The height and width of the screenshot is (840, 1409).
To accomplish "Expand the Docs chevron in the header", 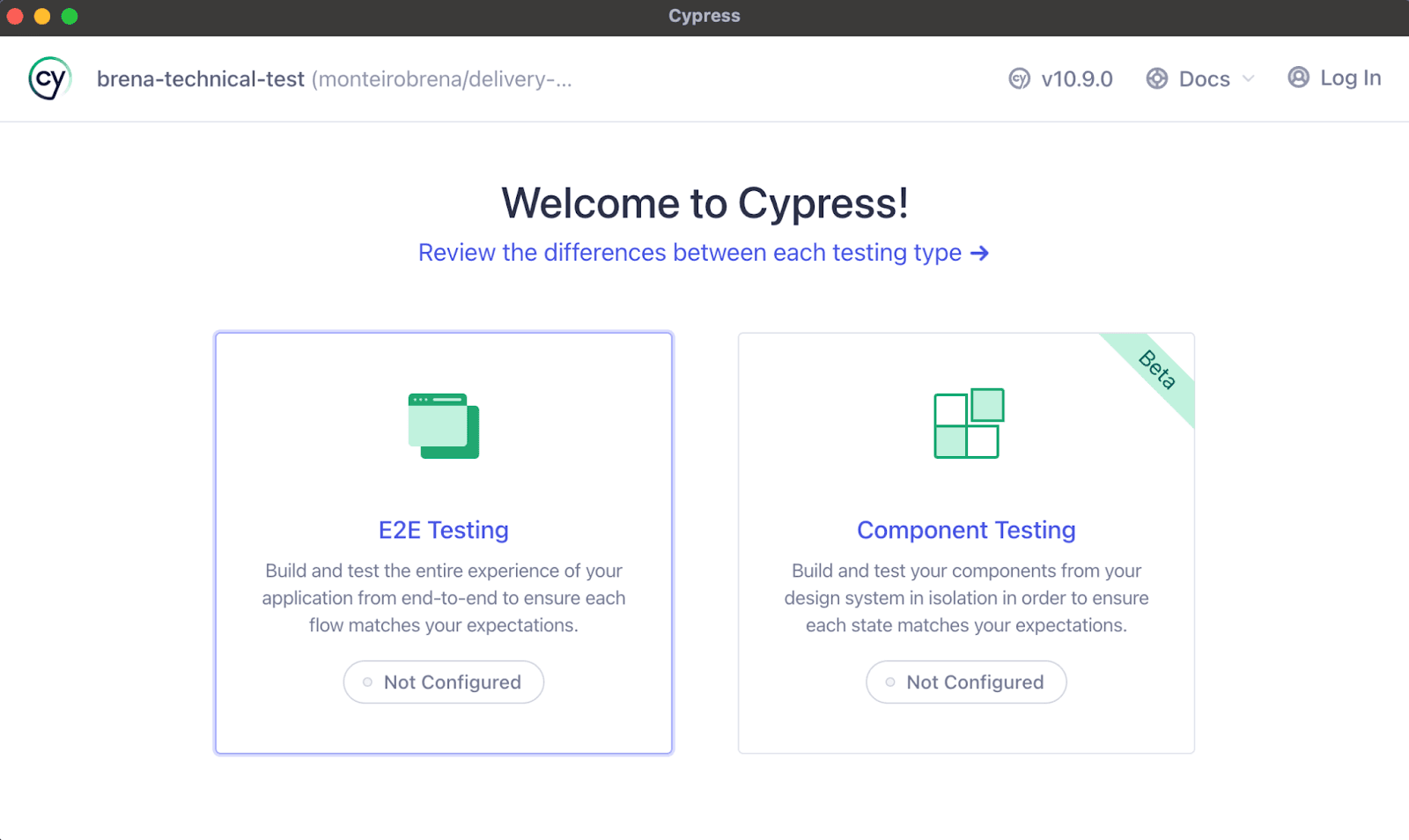I will [1249, 79].
